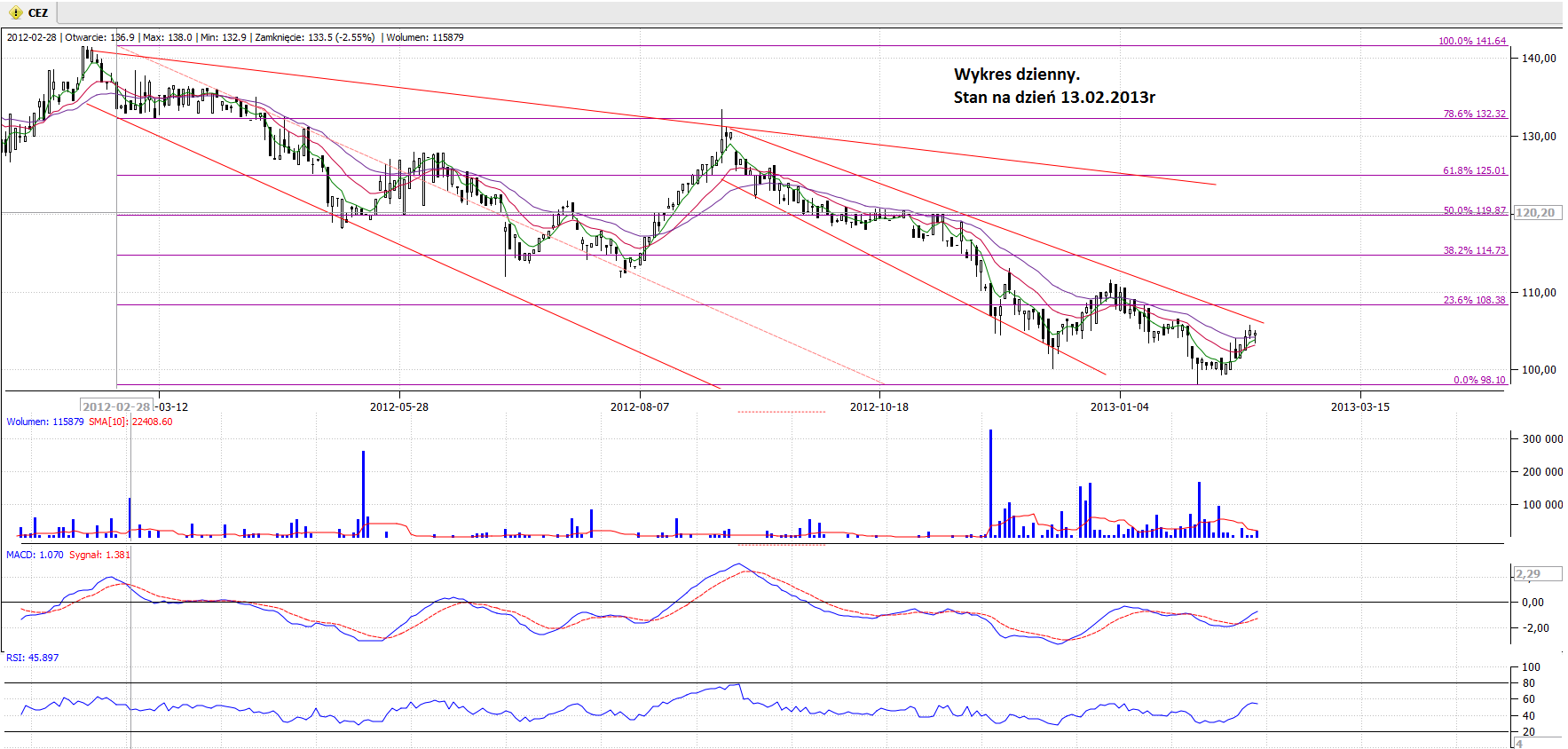Click the Fibonacci label '78.6% 132.32'
Viewport: 1568px width, 749px height.
coord(1474,114)
